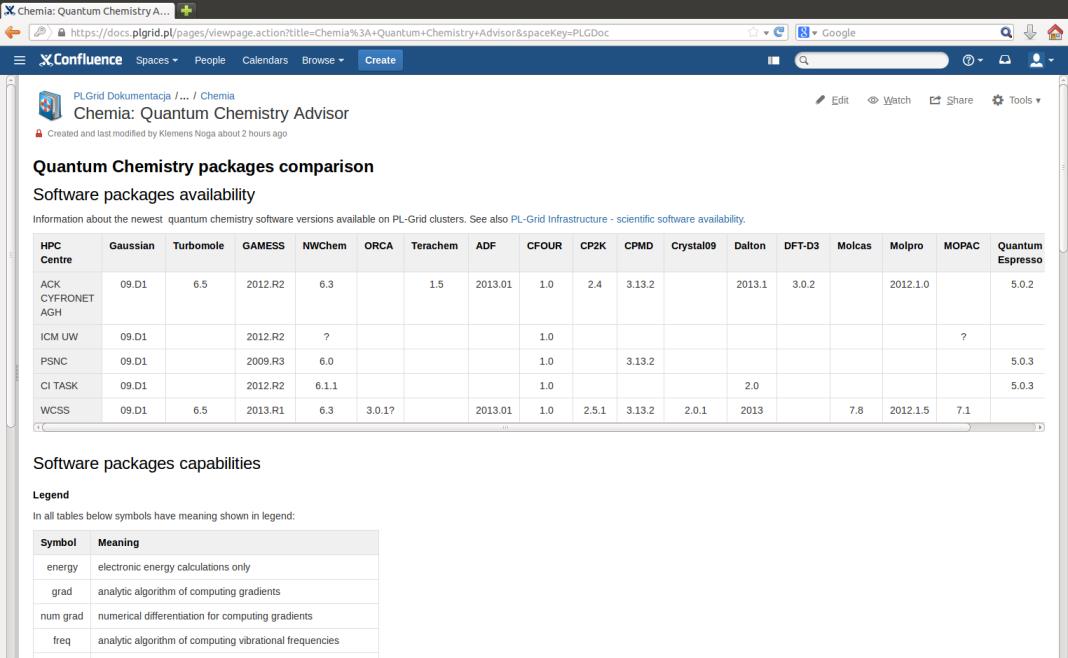Click the site identity lock icon
The height and width of the screenshot is (658, 1068).
point(61,32)
